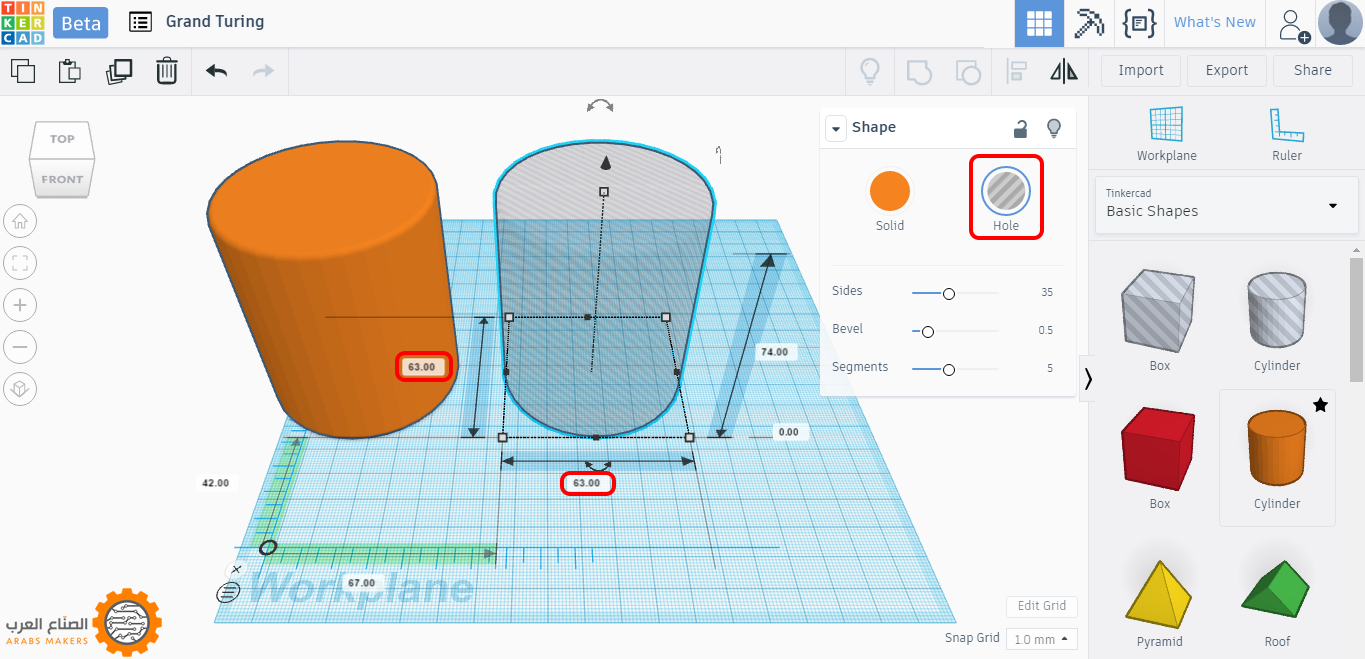Zoom out with the minus button
Viewport: 1365px width, 659px height.
[20, 347]
